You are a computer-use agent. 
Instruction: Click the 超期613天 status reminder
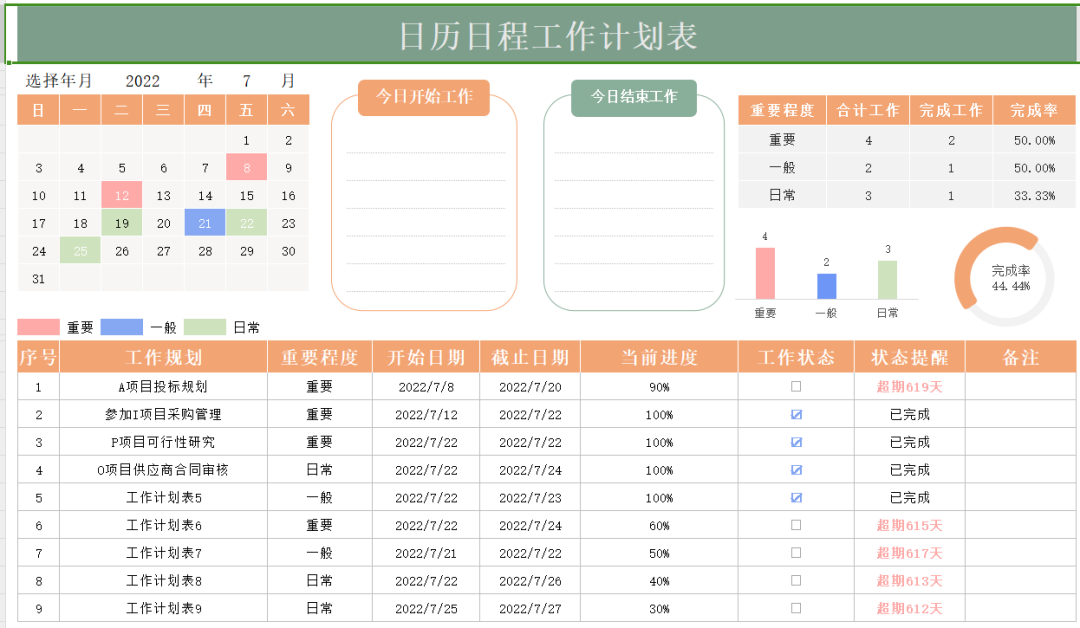click(909, 580)
